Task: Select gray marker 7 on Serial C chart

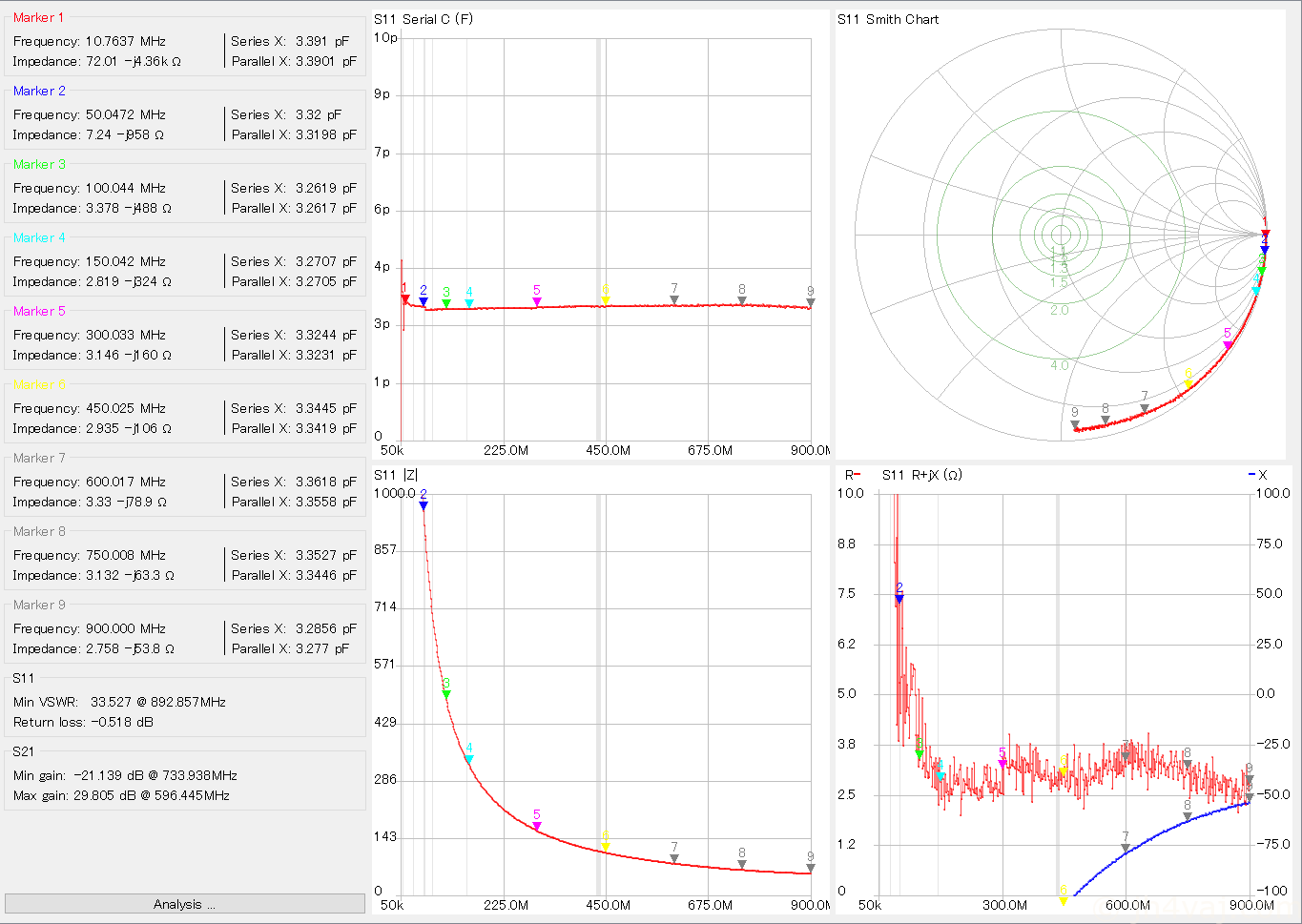Action: pyautogui.click(x=674, y=299)
